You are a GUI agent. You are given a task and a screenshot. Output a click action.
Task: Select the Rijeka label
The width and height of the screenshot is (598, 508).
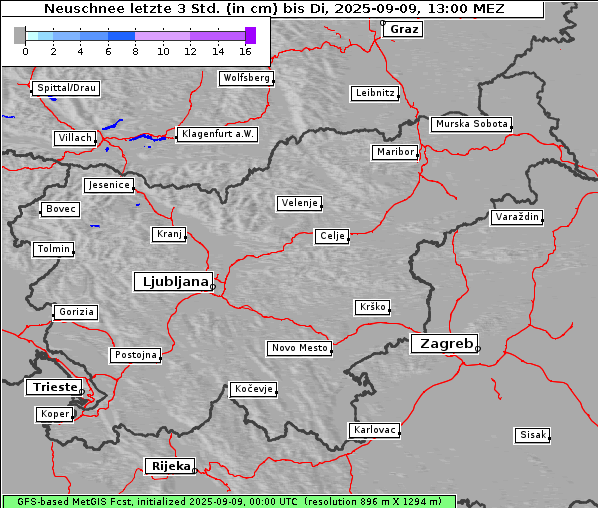coord(170,466)
